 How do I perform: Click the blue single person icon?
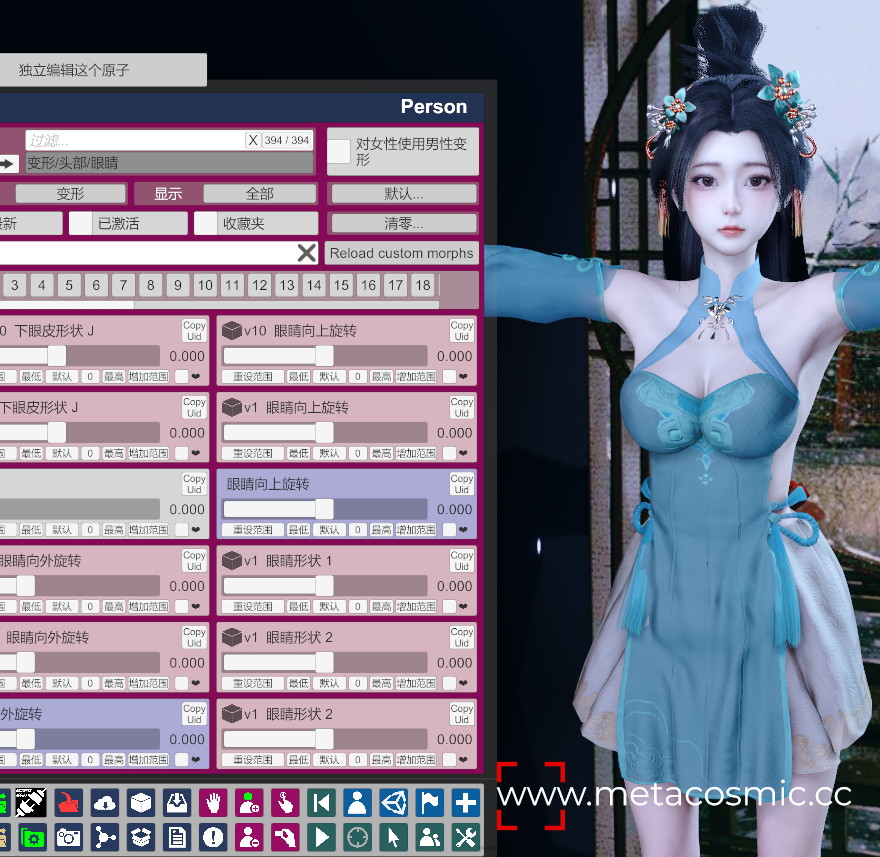(x=358, y=803)
